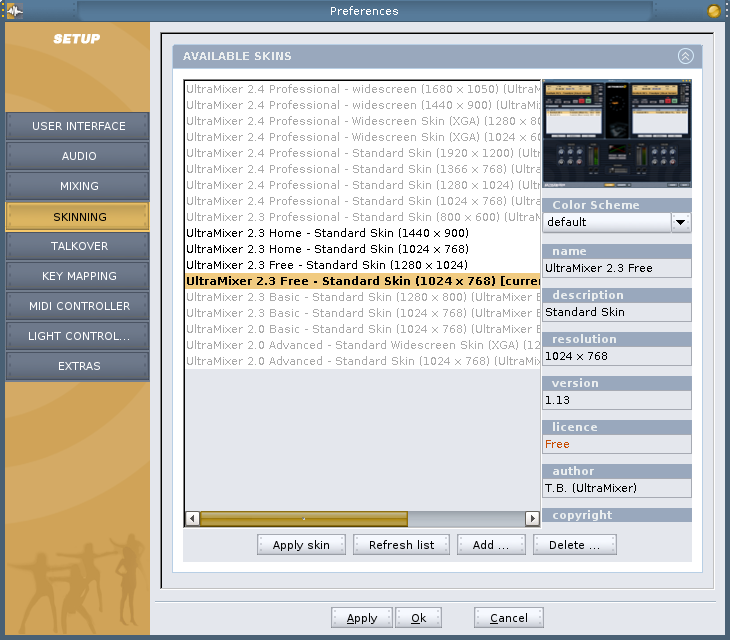Screen dimensions: 730x640
Task: Click the Refresh list button
Action: pyautogui.click(x=401, y=545)
